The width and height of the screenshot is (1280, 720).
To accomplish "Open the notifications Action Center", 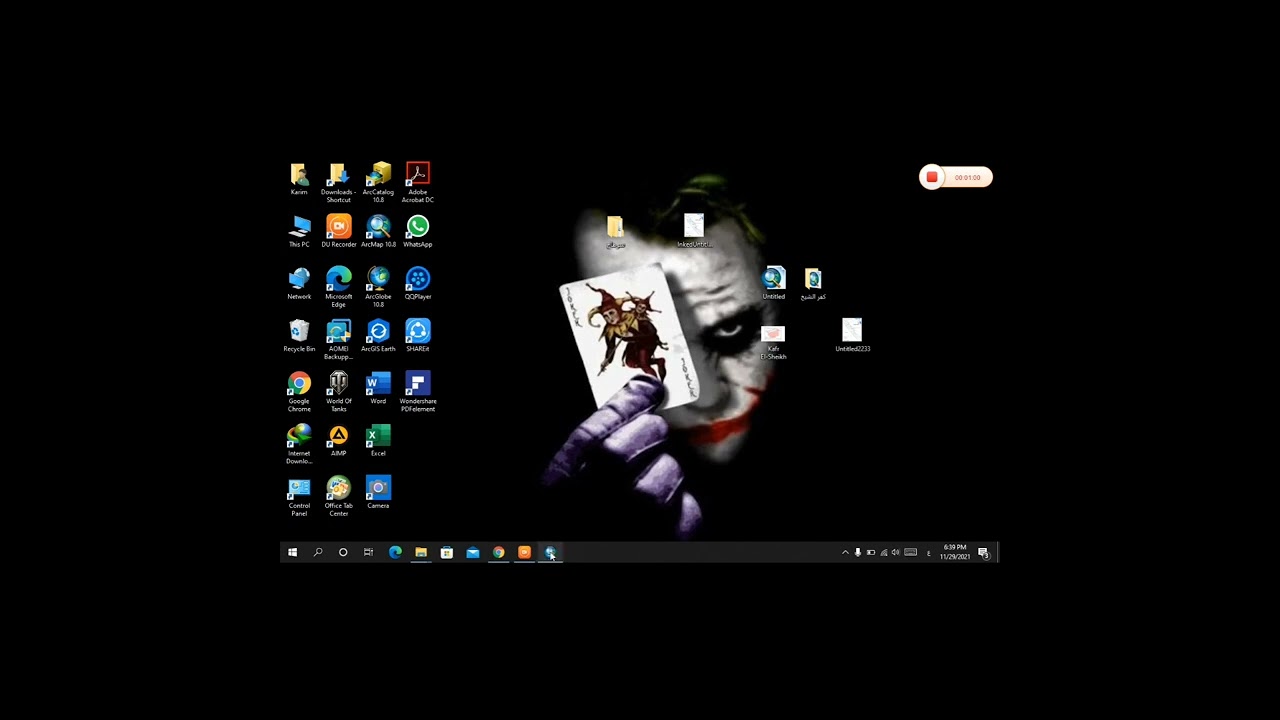I will (x=984, y=552).
